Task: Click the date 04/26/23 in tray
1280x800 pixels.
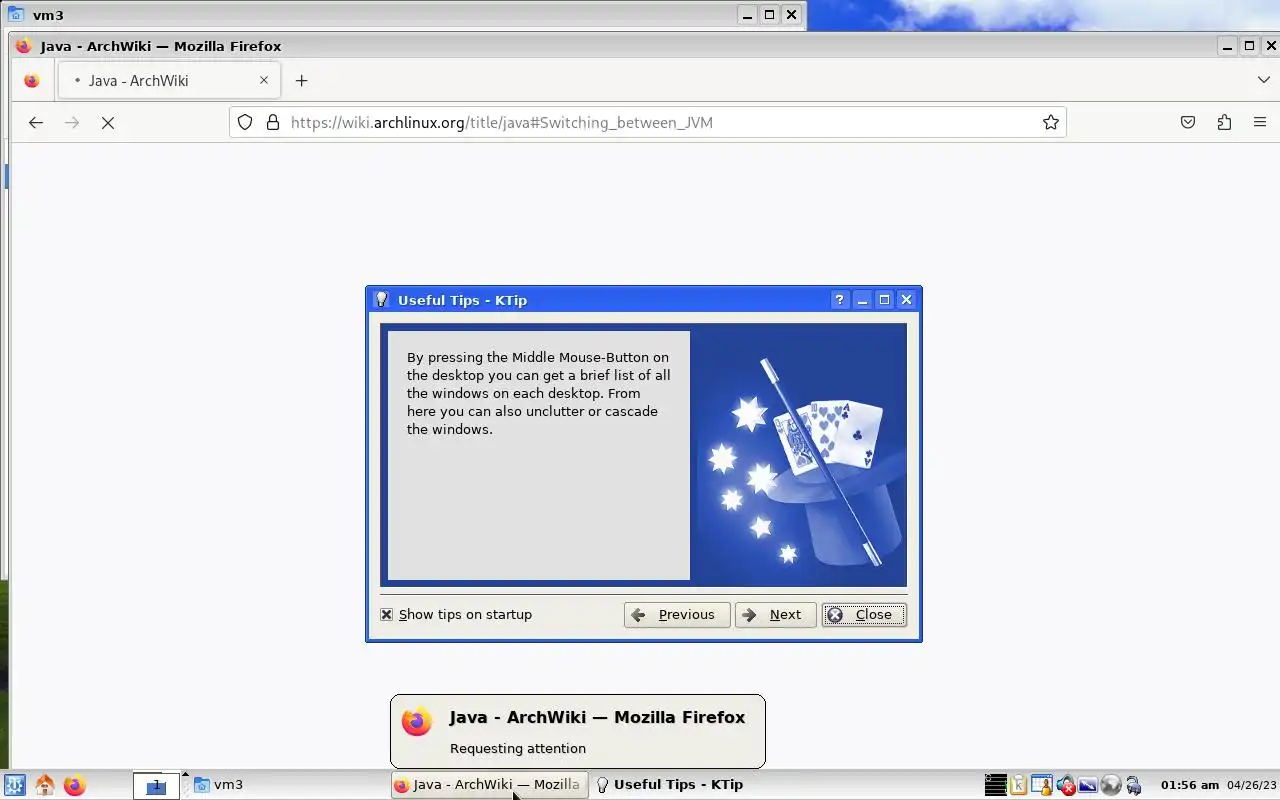Action: (x=1252, y=785)
